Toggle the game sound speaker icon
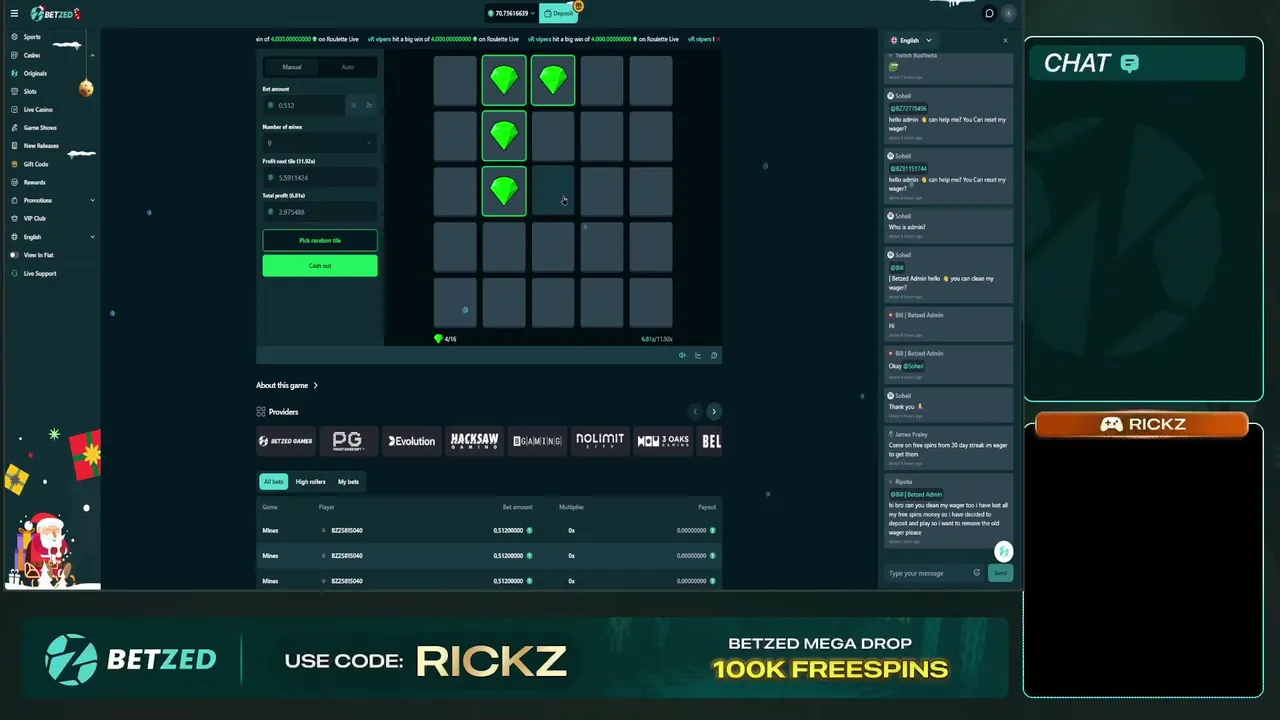This screenshot has height=720, width=1280. click(x=682, y=355)
